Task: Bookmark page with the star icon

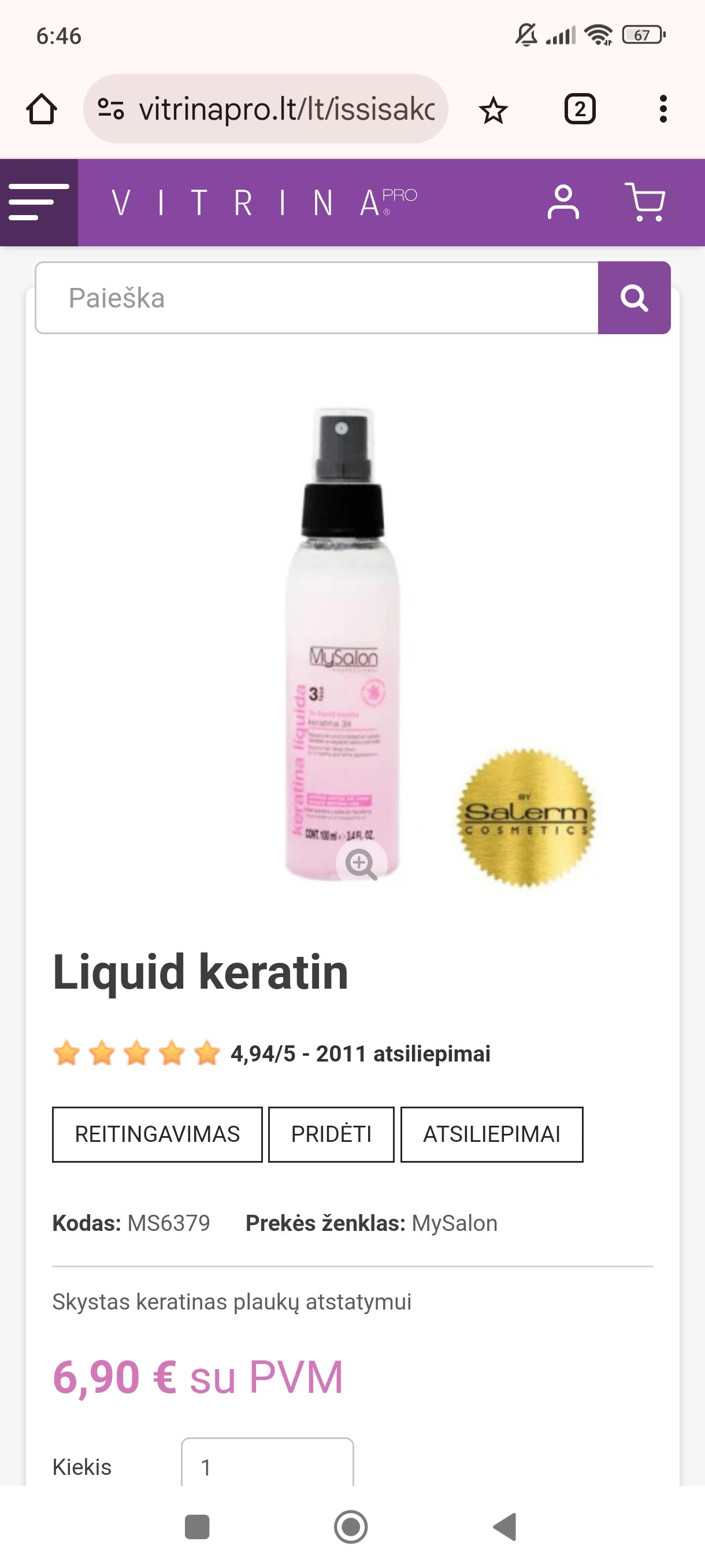Action: [493, 110]
